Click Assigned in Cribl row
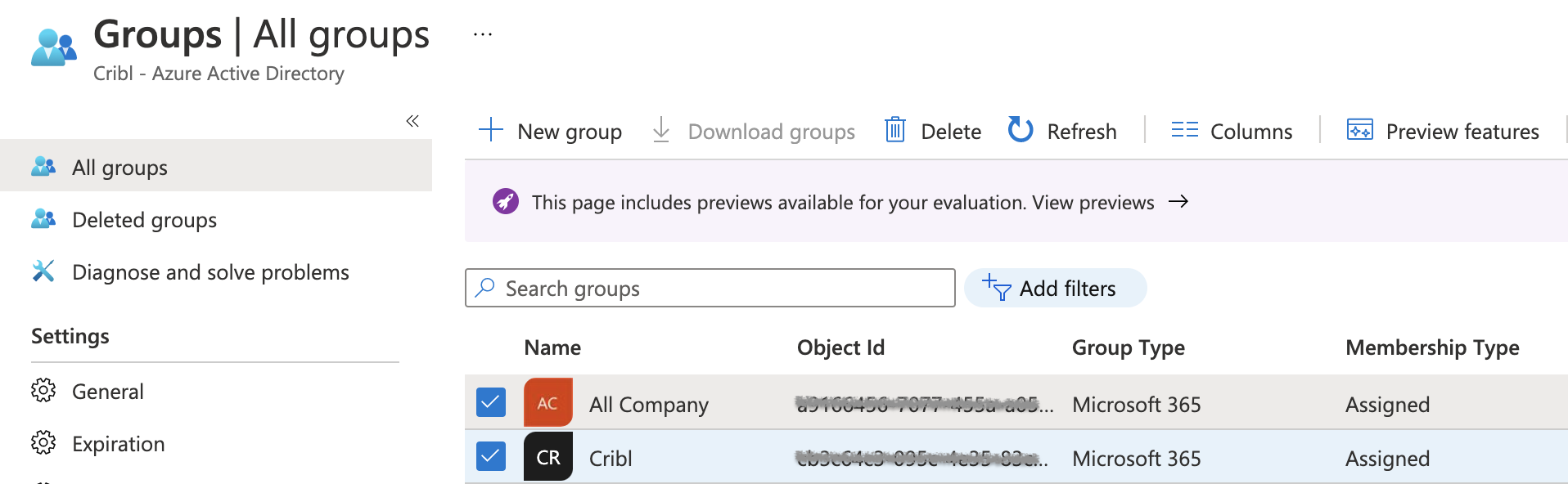Viewport: 1568px width, 484px height. [x=1387, y=459]
